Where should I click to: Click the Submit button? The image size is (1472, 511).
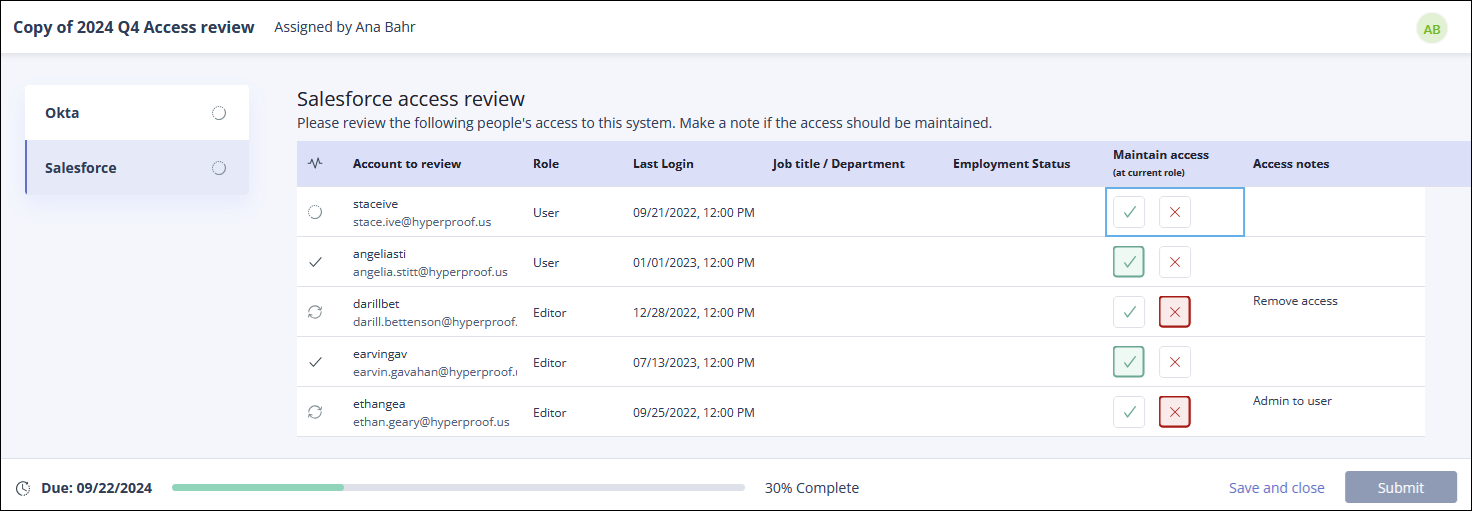point(1401,487)
